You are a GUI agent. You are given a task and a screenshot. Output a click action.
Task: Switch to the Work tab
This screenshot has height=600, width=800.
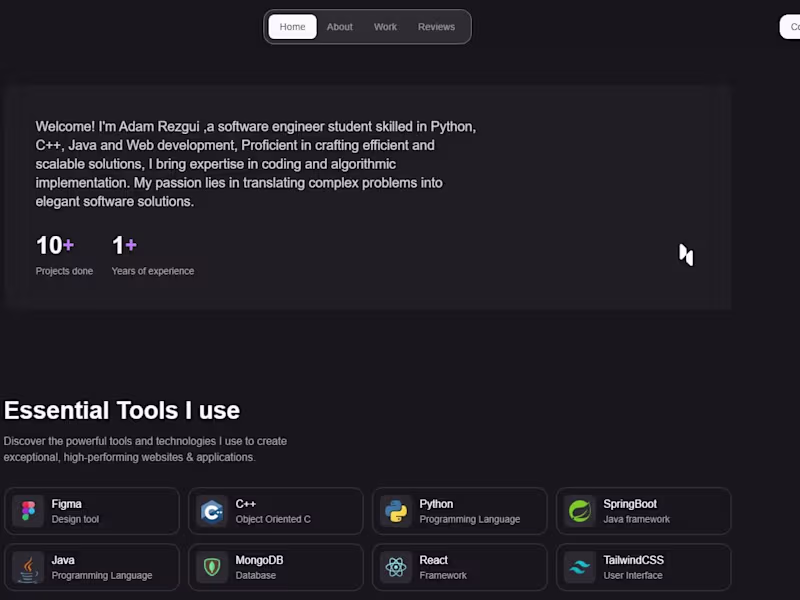(x=385, y=27)
